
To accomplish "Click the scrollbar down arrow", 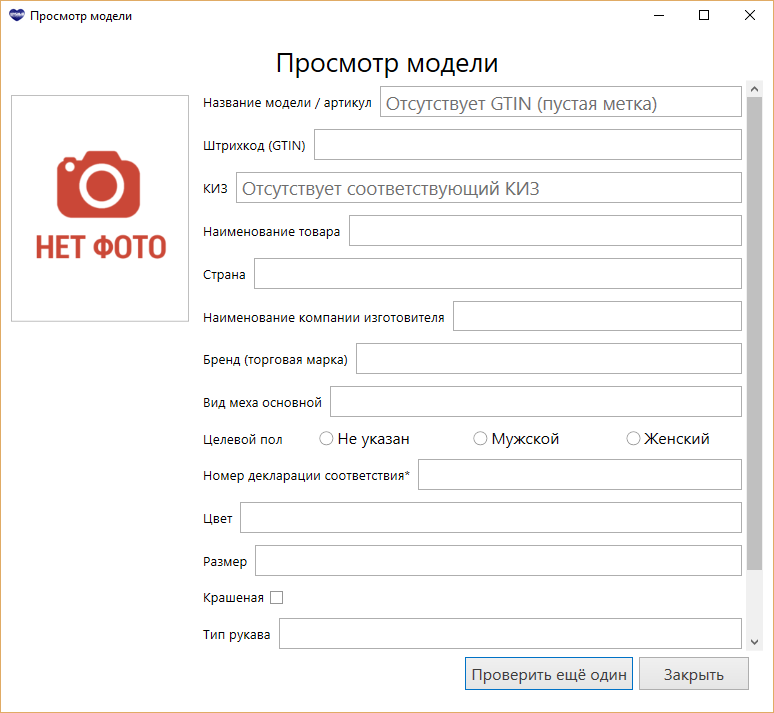I will [x=754, y=642].
